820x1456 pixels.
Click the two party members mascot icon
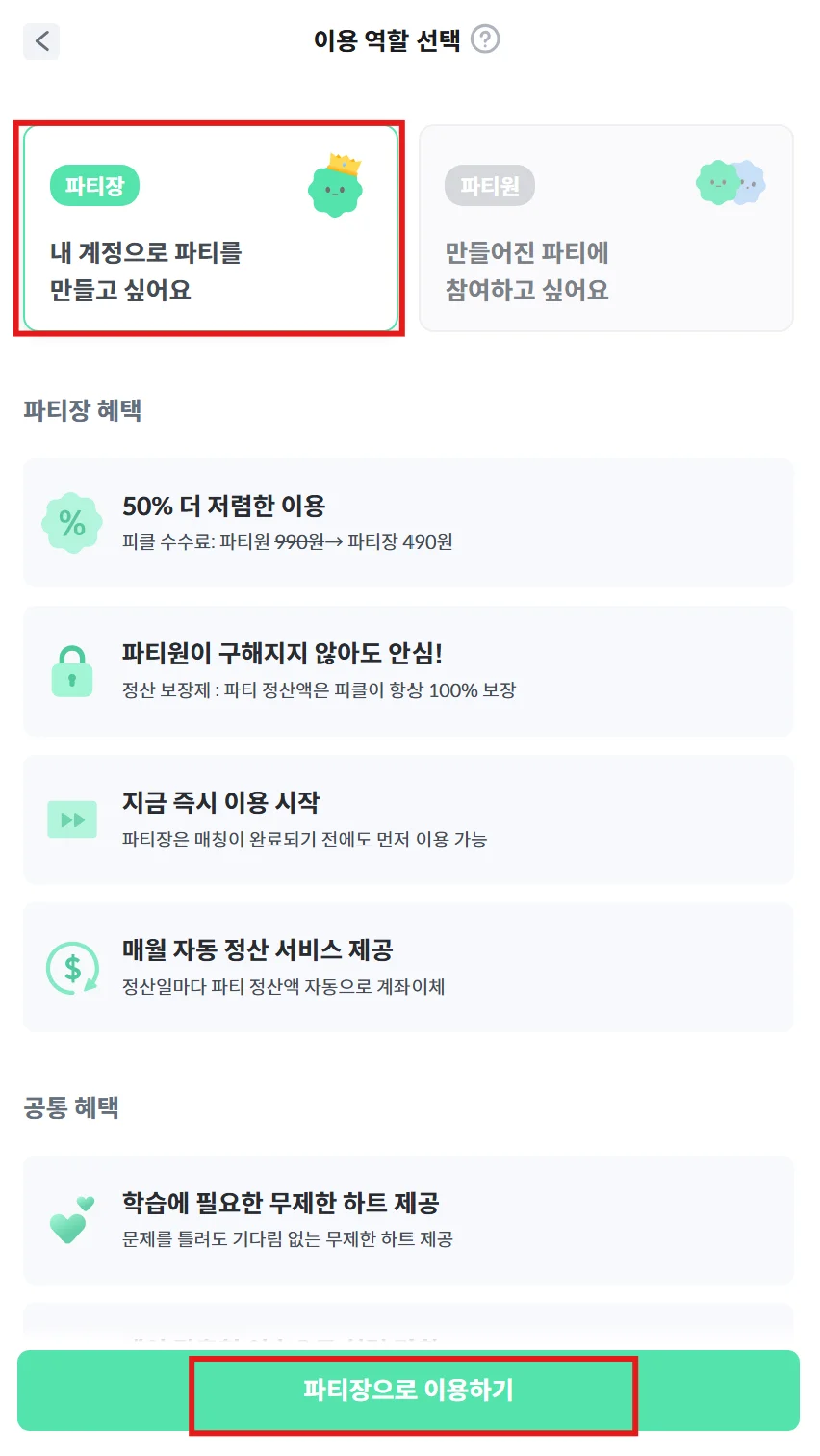tap(730, 182)
